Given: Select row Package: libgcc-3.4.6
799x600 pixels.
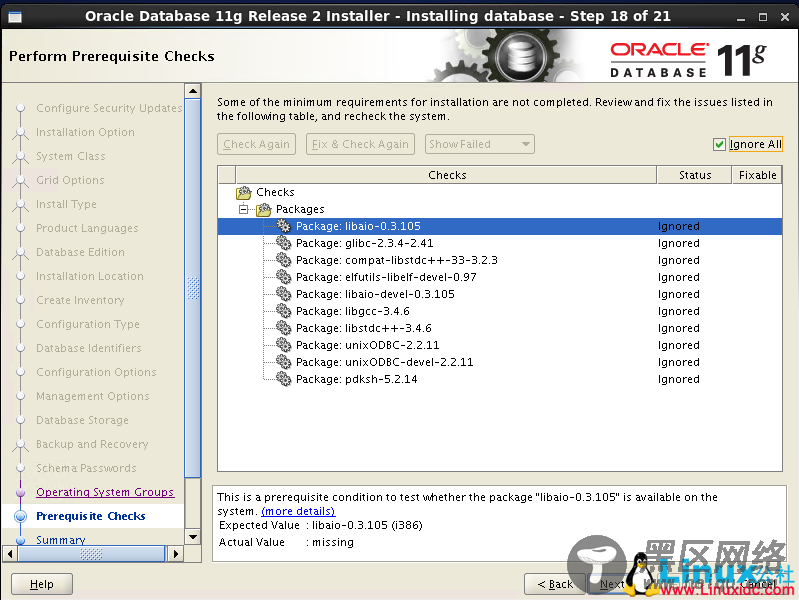Looking at the screenshot, I should [x=500, y=311].
